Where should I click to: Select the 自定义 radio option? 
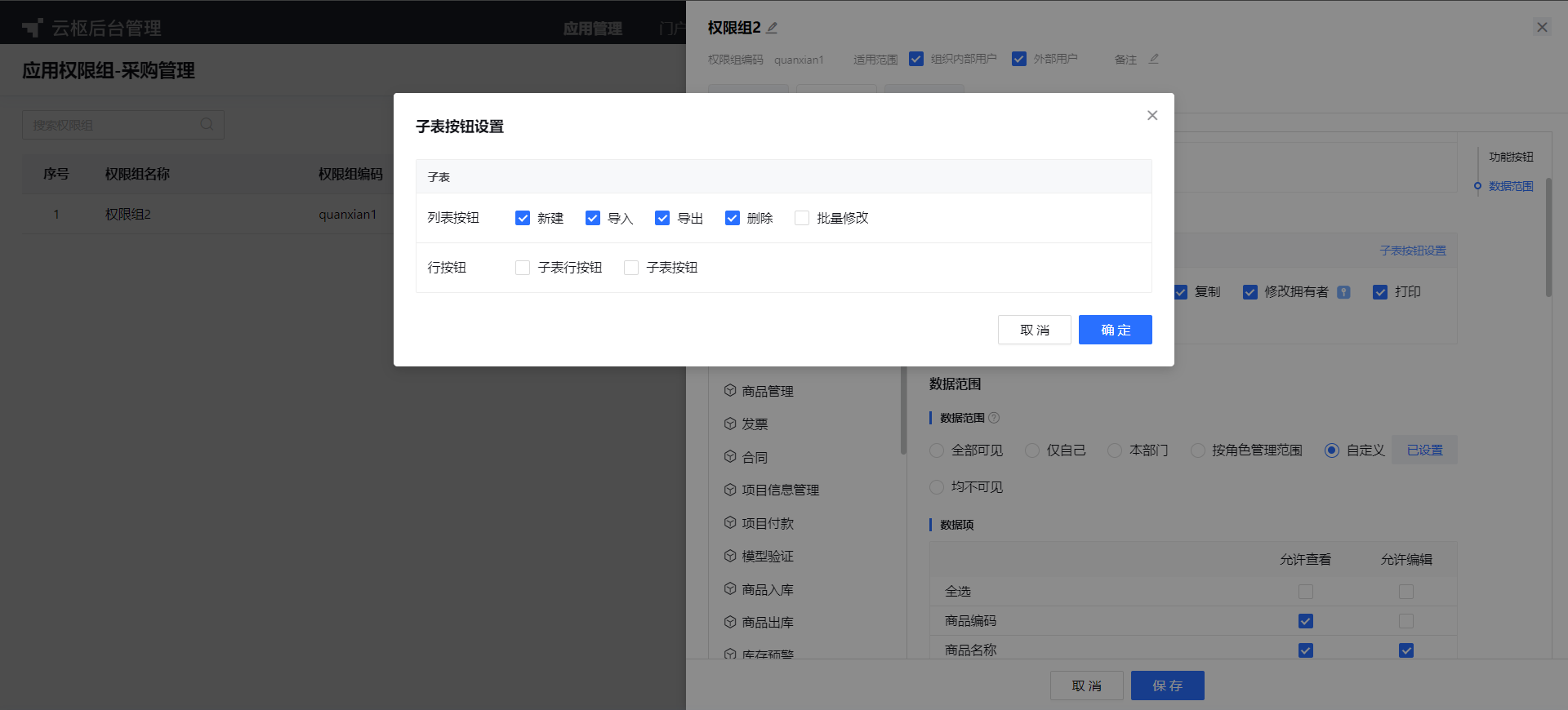tap(1332, 450)
